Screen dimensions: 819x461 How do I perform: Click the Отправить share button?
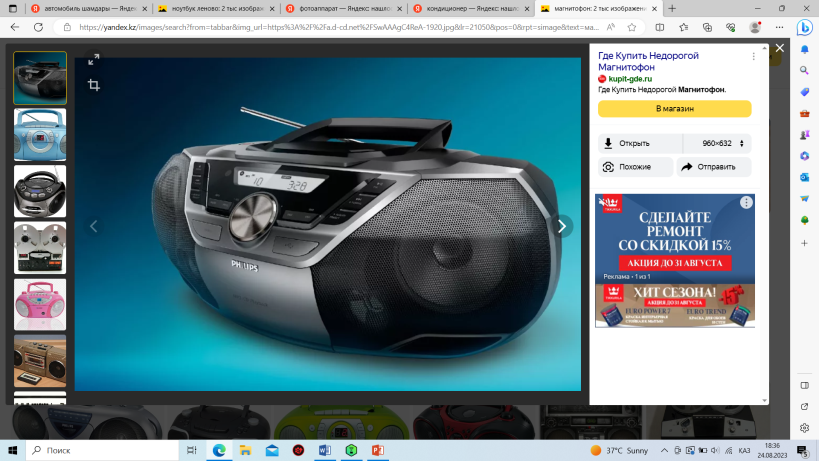(714, 167)
